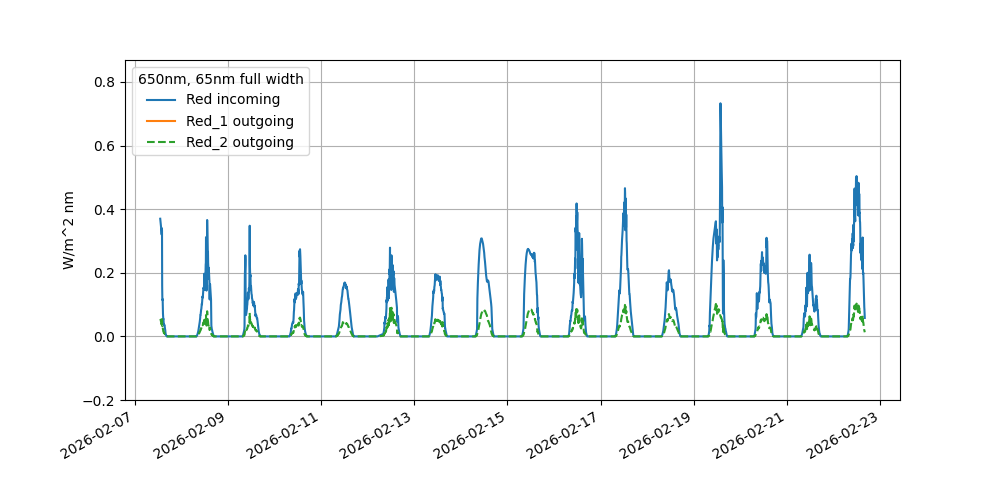The image size is (1000, 500).
Task: Click the legend title "650nm, 65nm full width"
Action: (x=221, y=78)
